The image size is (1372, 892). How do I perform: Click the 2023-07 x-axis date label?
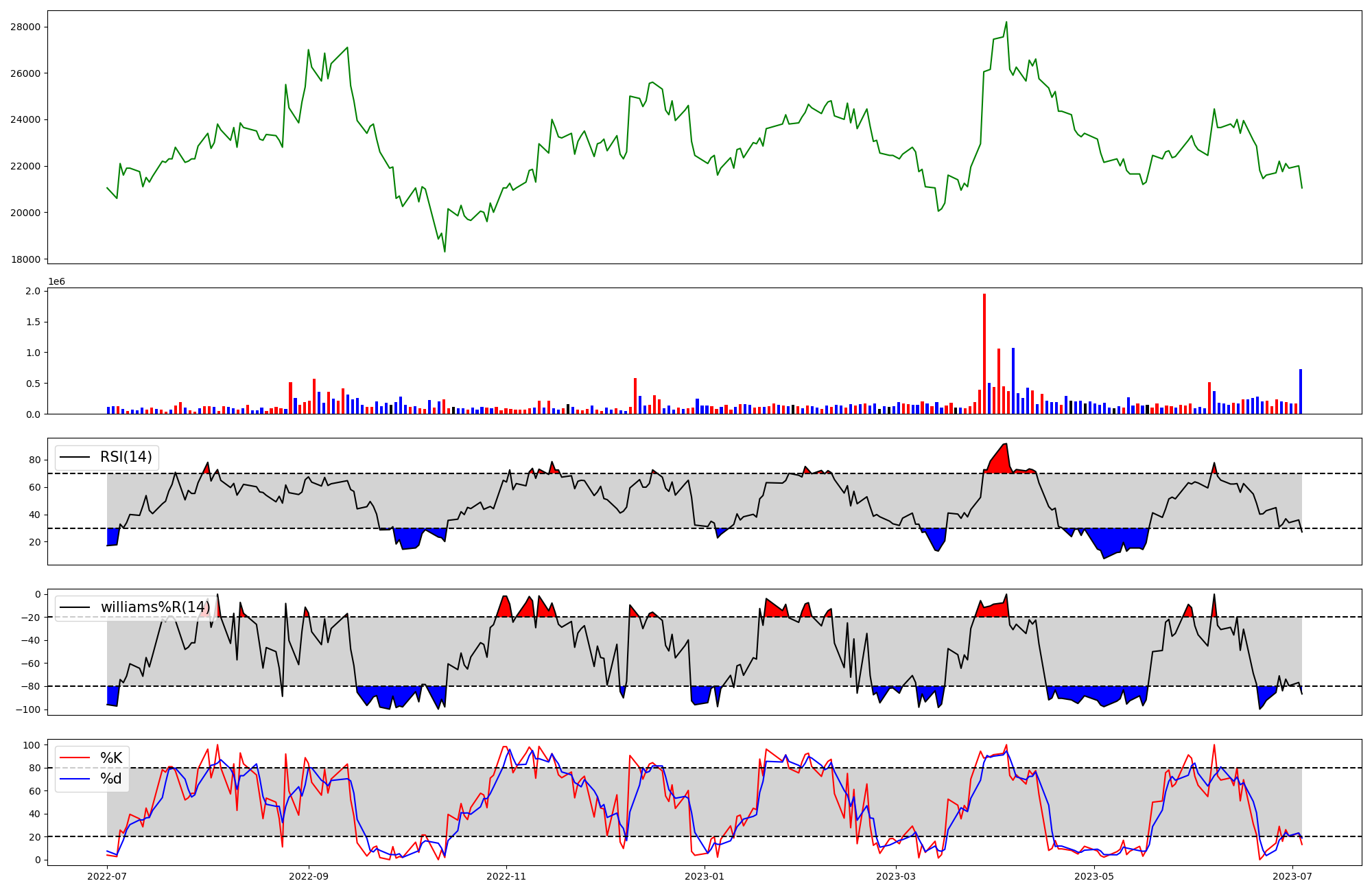click(x=1292, y=876)
